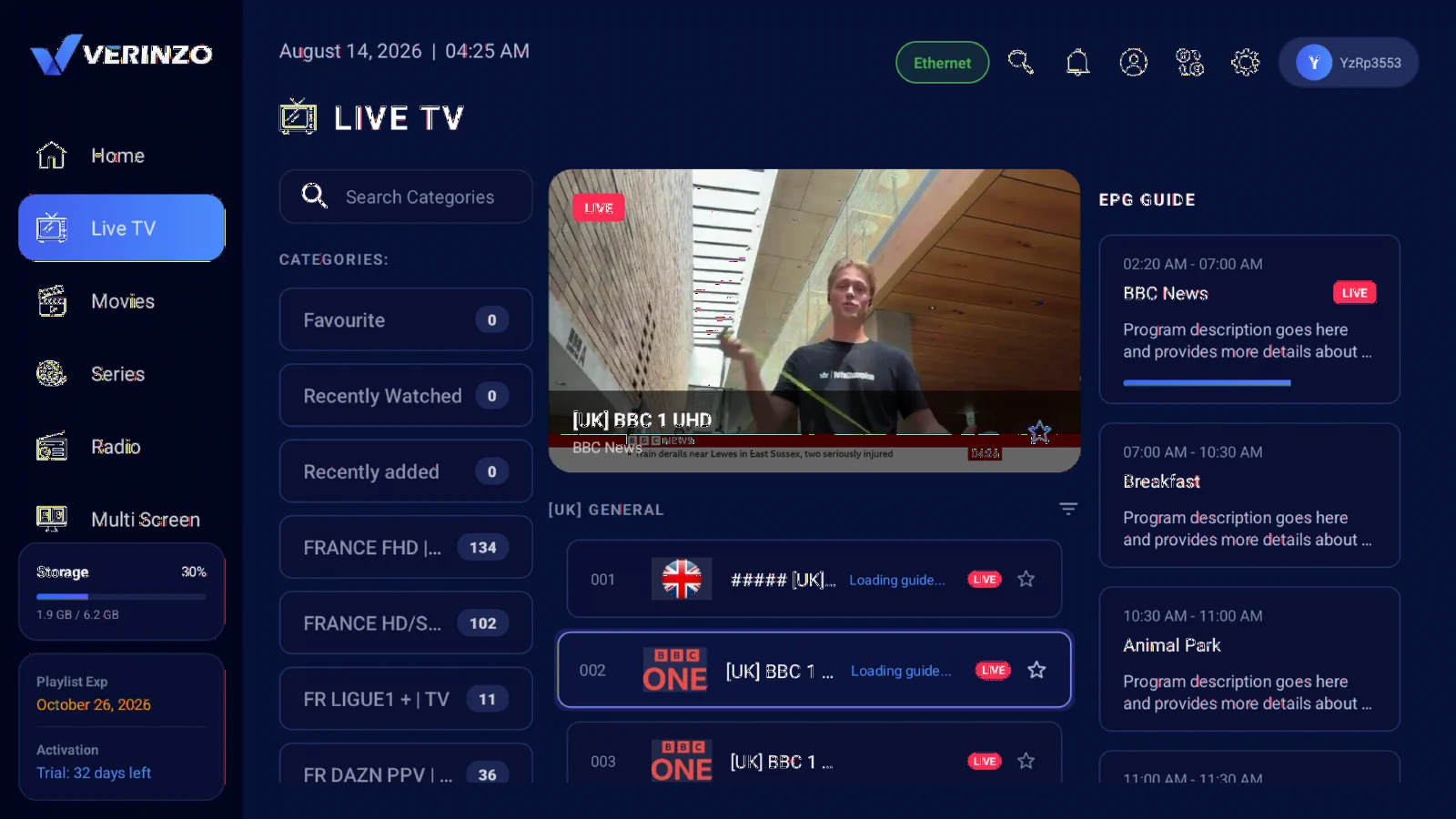Click the Favourite count badge 0
The height and width of the screenshot is (819, 1456).
click(x=491, y=319)
